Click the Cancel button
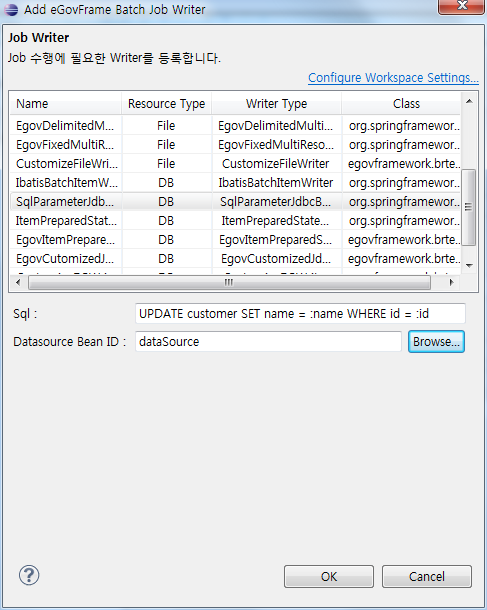 pyautogui.click(x=427, y=576)
